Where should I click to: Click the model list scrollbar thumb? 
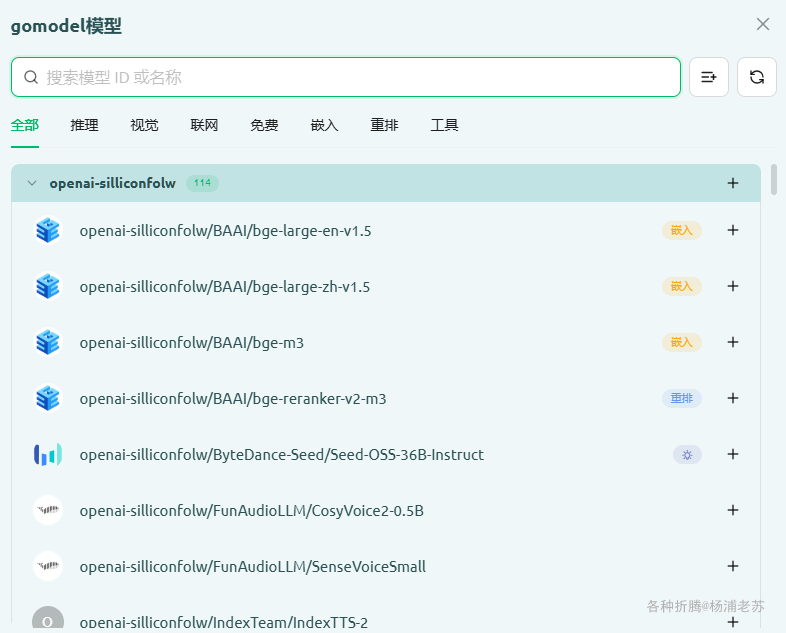tap(774, 179)
